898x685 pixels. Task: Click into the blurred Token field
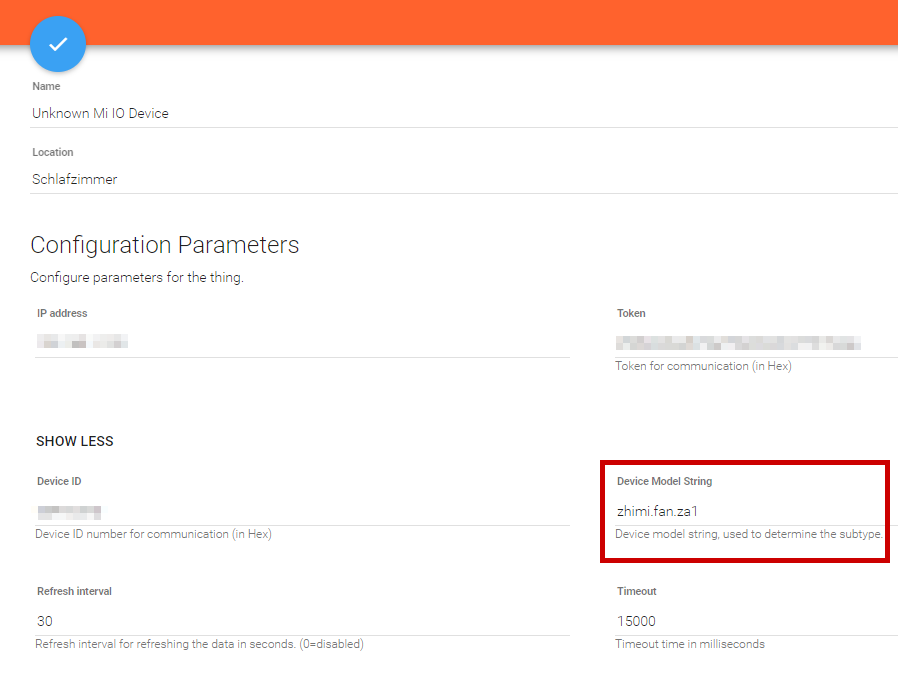(757, 342)
